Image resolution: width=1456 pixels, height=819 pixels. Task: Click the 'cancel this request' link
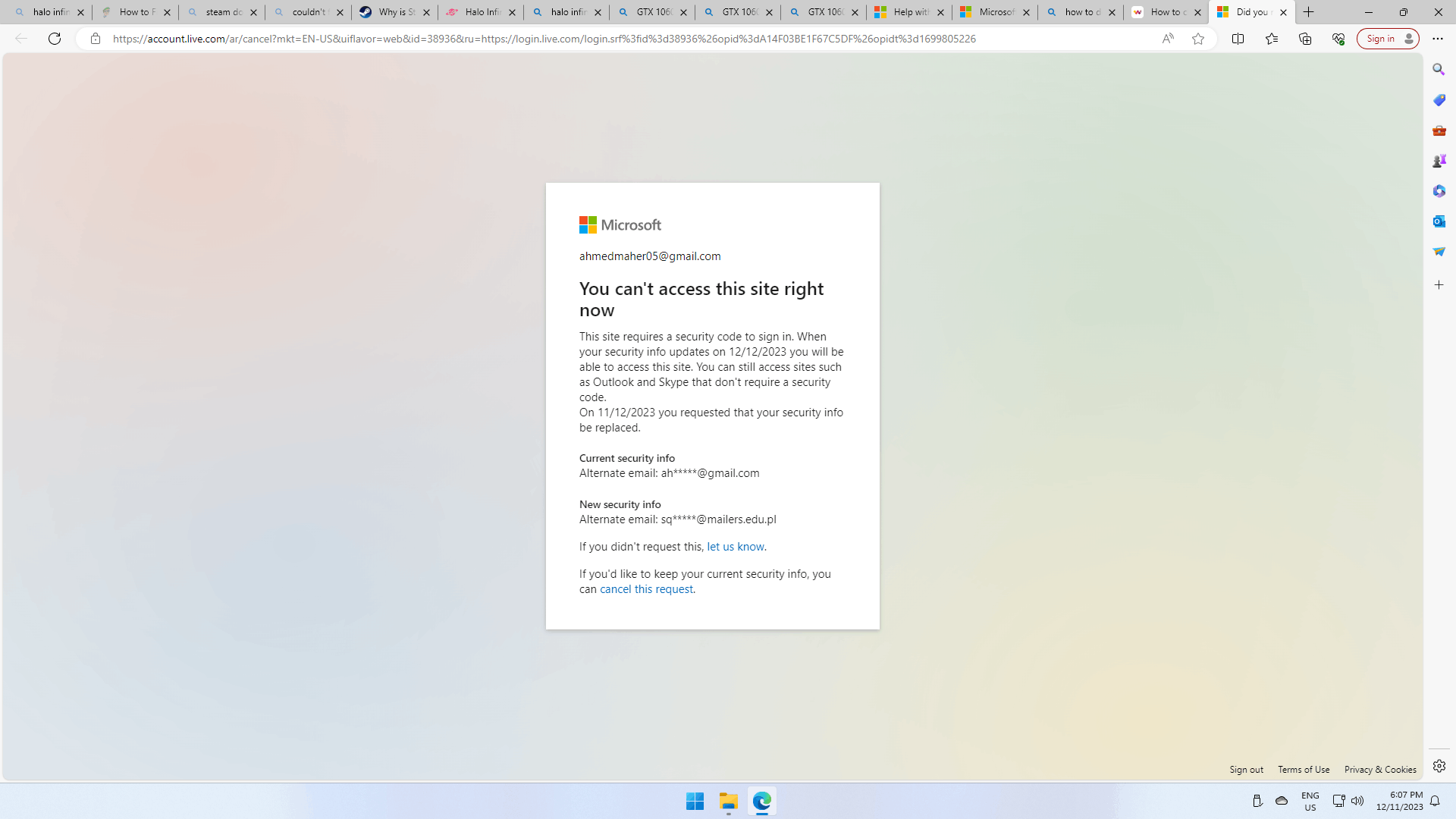tap(646, 588)
